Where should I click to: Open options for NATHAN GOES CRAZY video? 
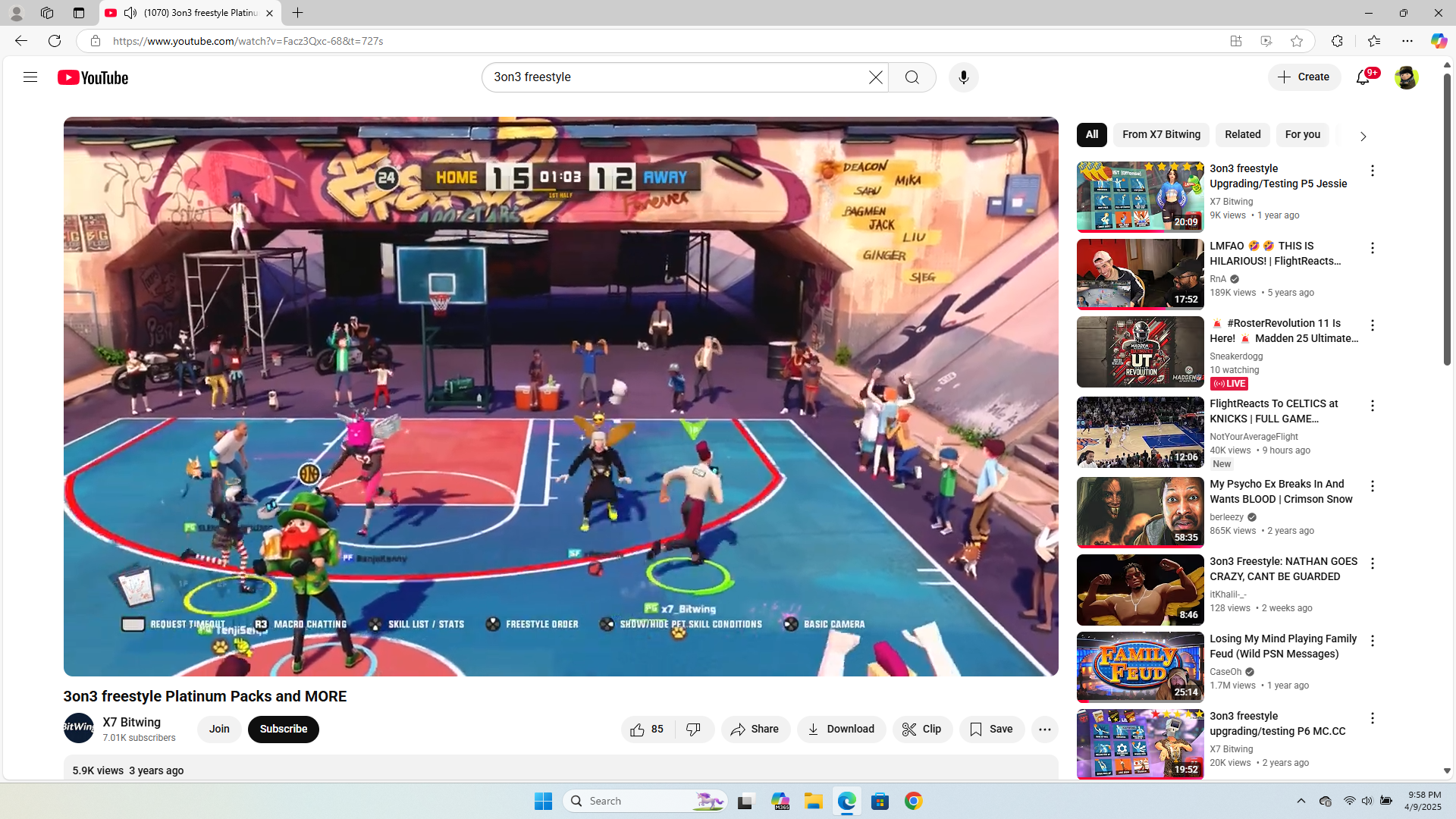pos(1373,563)
